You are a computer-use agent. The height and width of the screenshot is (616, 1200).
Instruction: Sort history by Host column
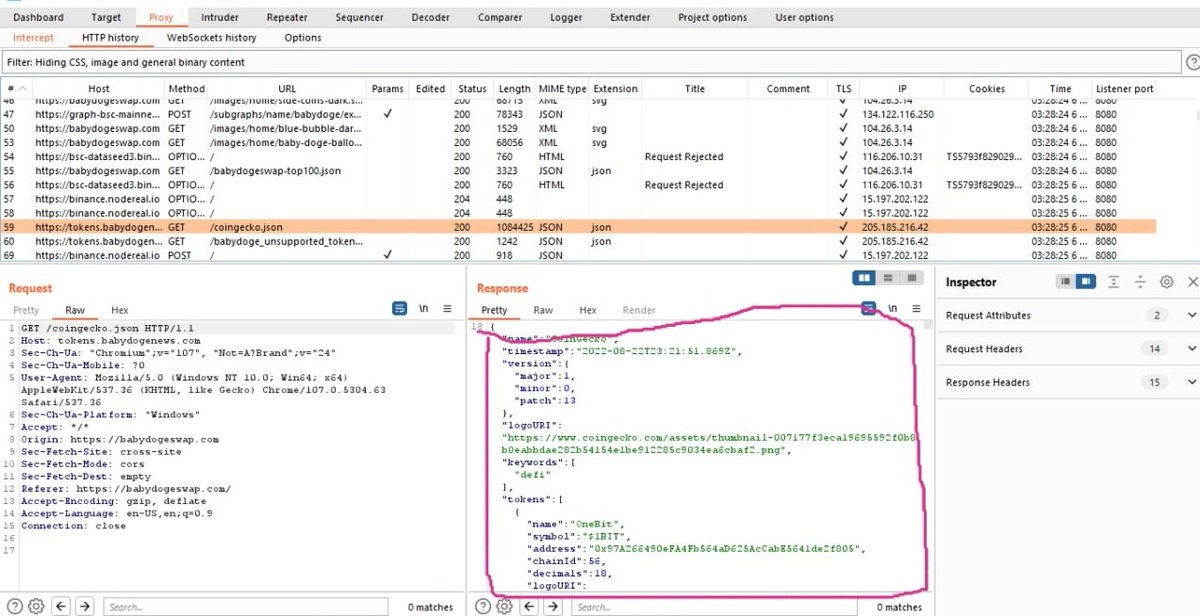coord(99,88)
